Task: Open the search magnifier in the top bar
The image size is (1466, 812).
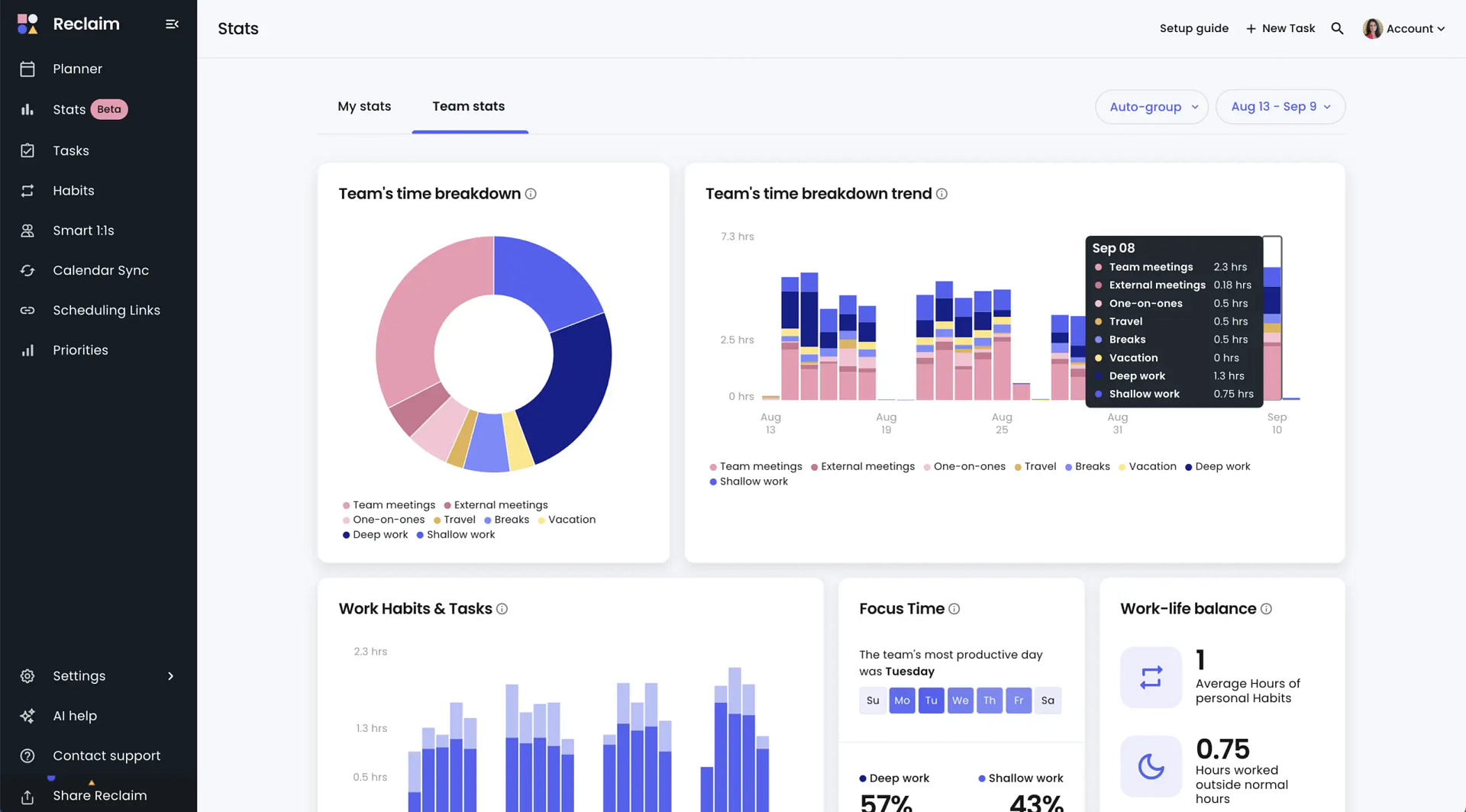Action: point(1338,28)
